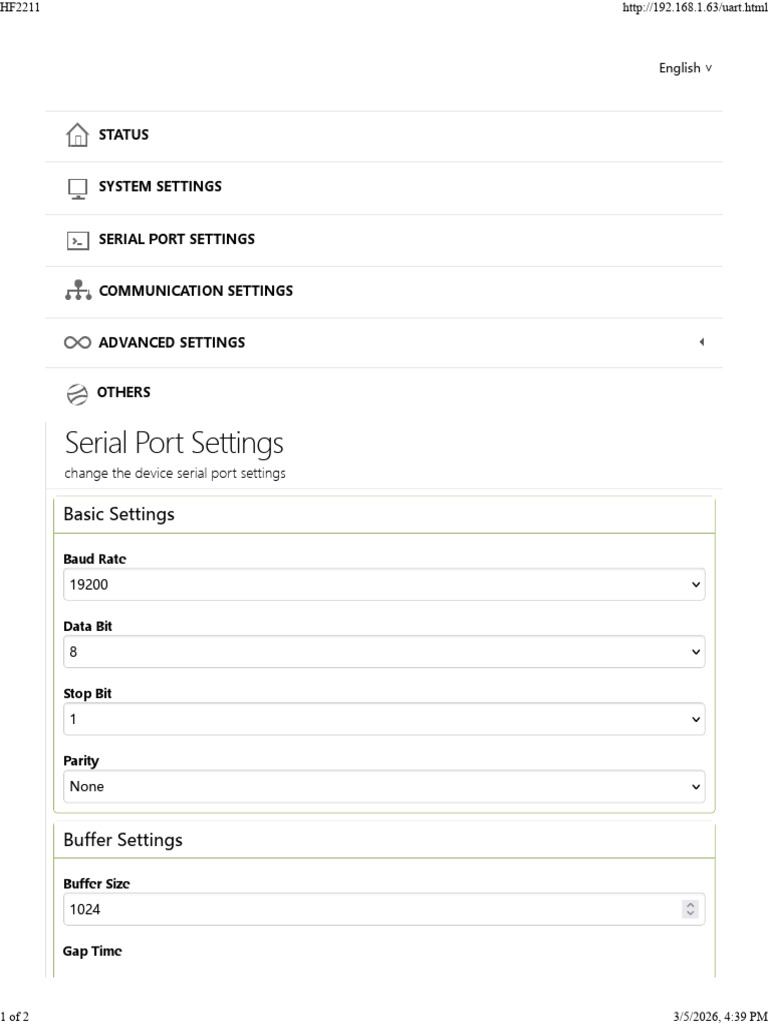Click the '1 of 2' page indicator
This screenshot has width=768, height=1024.
click(14, 1016)
